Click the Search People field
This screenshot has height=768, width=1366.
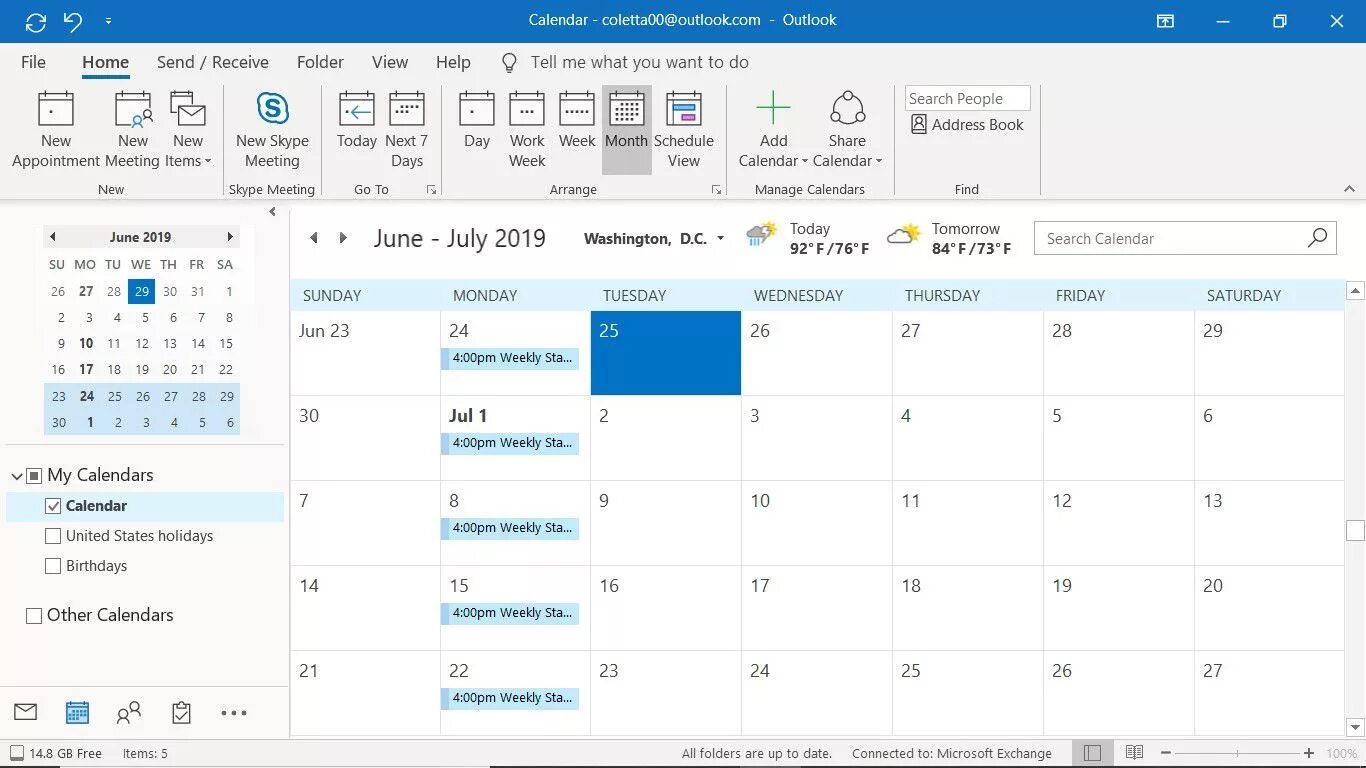click(967, 98)
